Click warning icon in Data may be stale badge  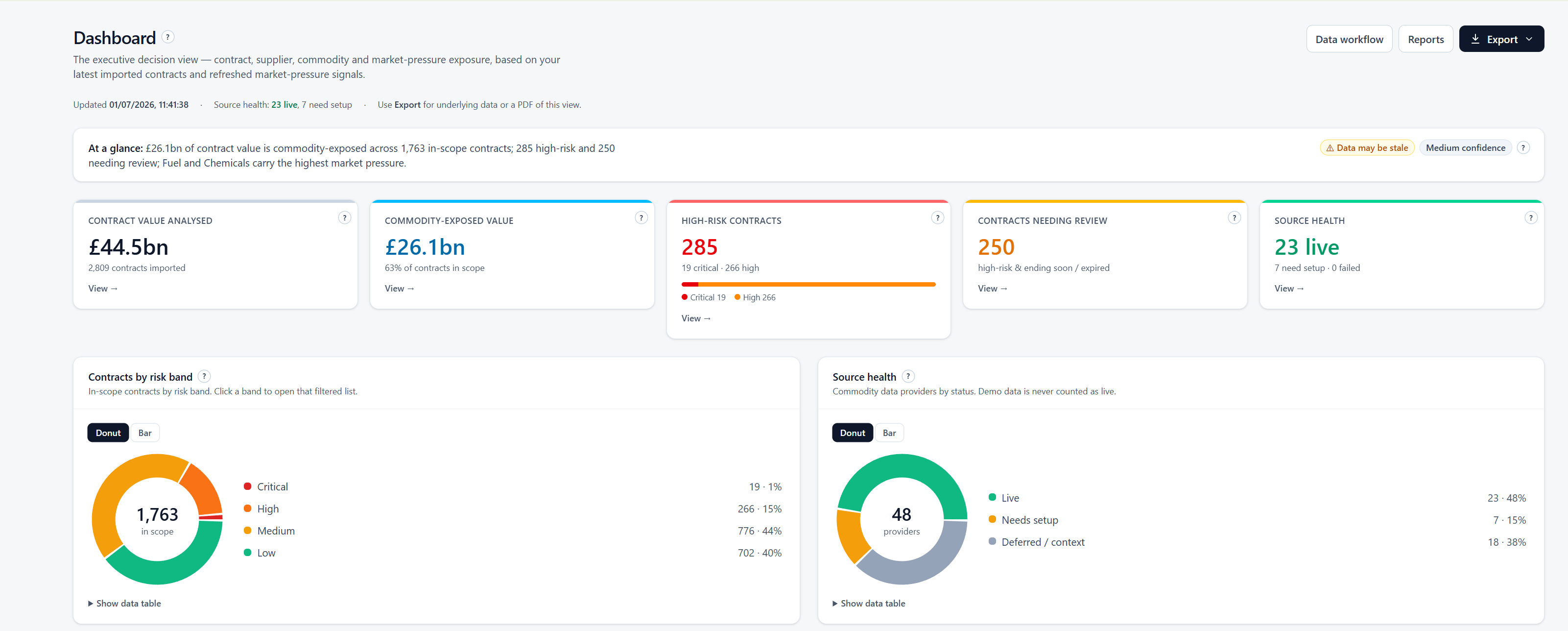1330,148
